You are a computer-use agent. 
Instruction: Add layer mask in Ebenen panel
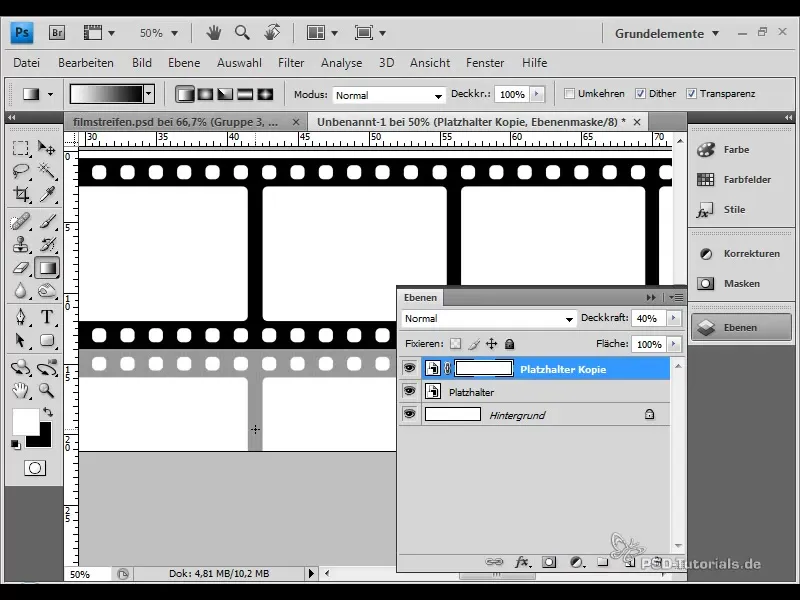549,562
